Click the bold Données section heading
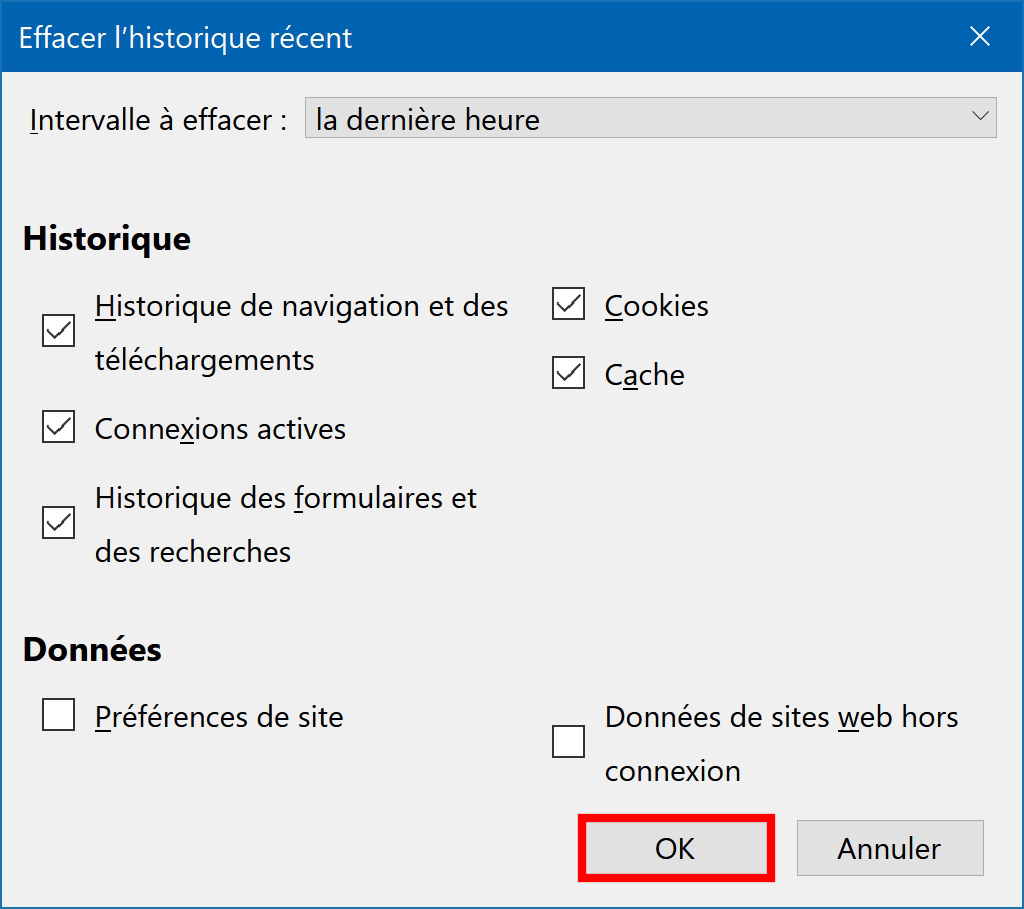The image size is (1024, 909). [92, 649]
